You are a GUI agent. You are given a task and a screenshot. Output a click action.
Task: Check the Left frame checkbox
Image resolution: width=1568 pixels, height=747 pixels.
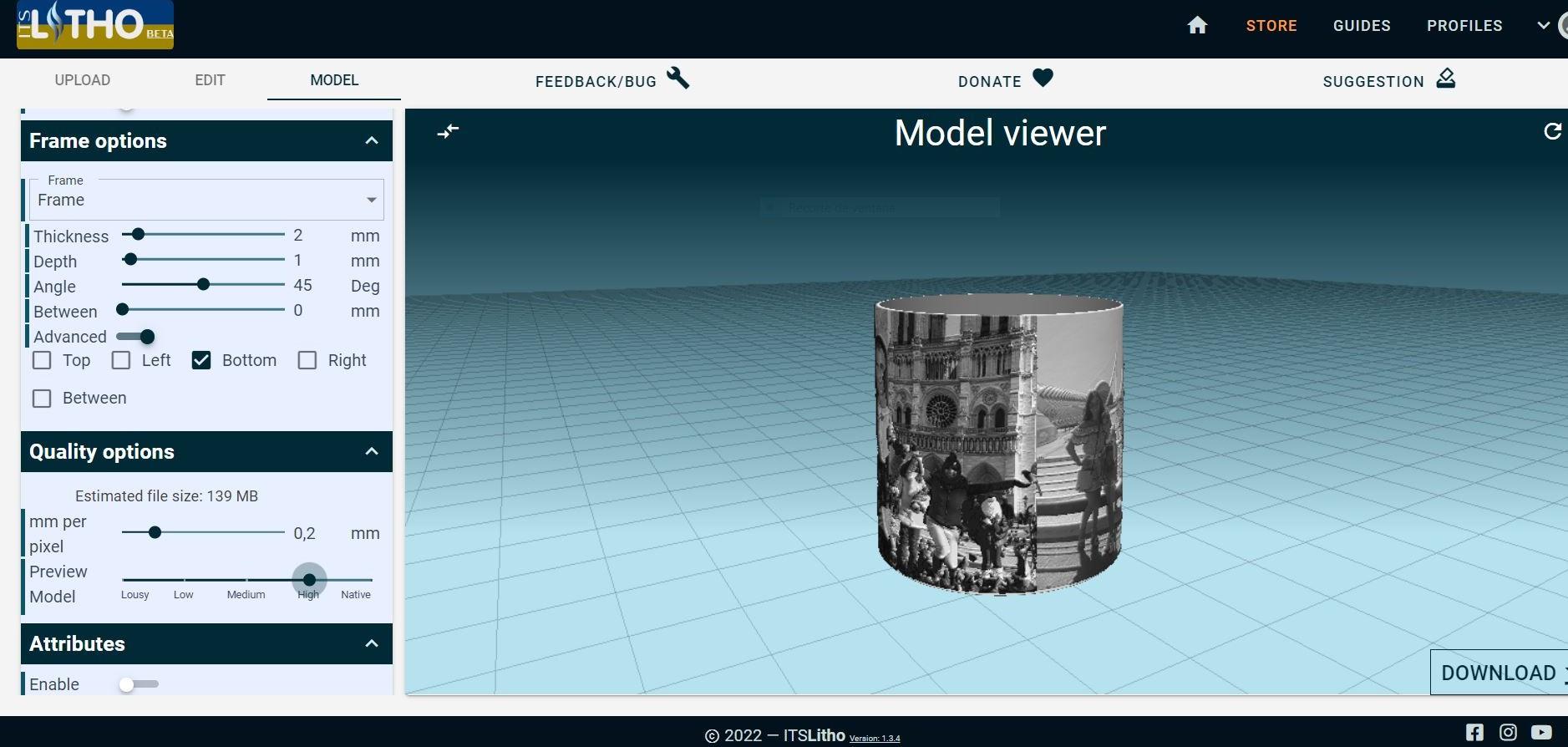point(121,360)
